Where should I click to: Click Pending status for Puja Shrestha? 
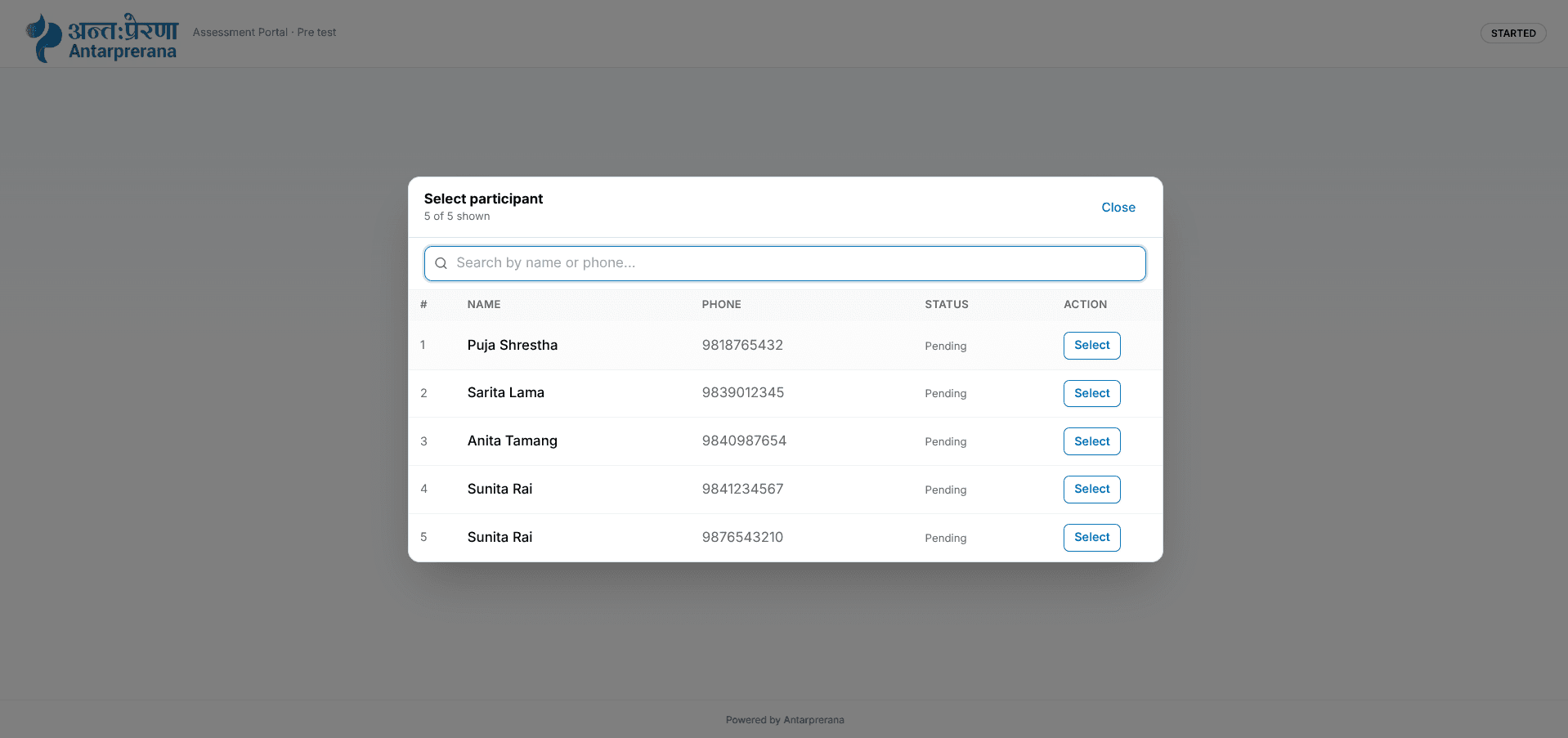point(946,347)
